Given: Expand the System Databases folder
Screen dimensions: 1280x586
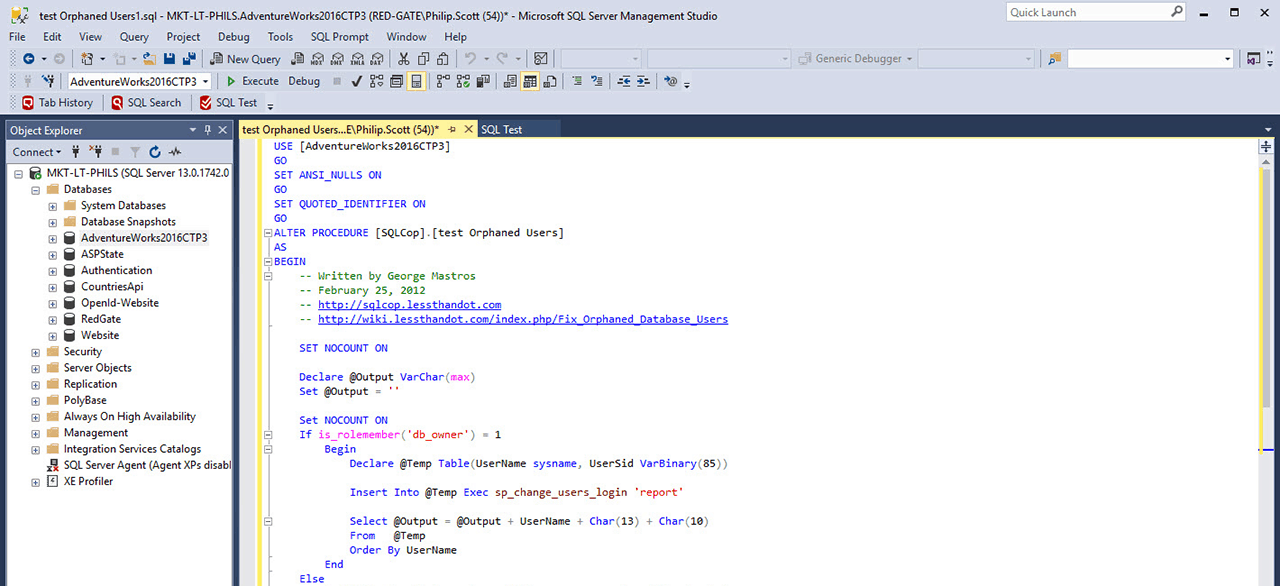Looking at the screenshot, I should pos(51,205).
